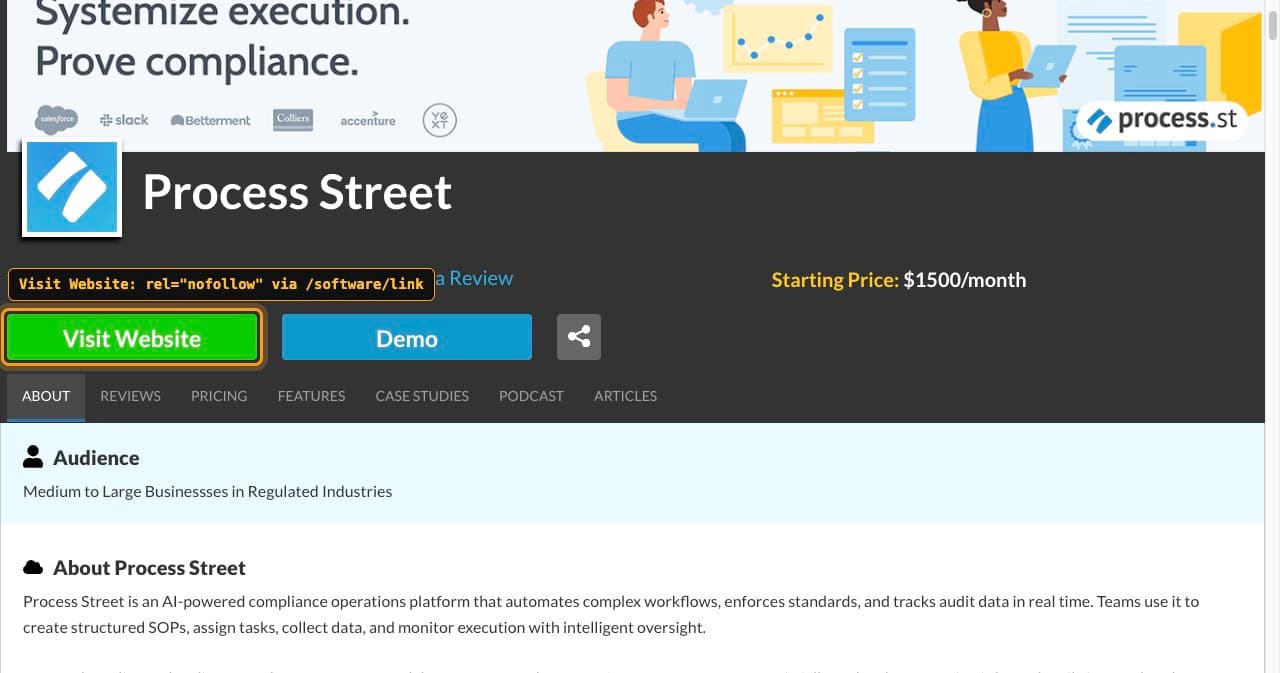Click the share icon button
The height and width of the screenshot is (673, 1280).
[579, 337]
